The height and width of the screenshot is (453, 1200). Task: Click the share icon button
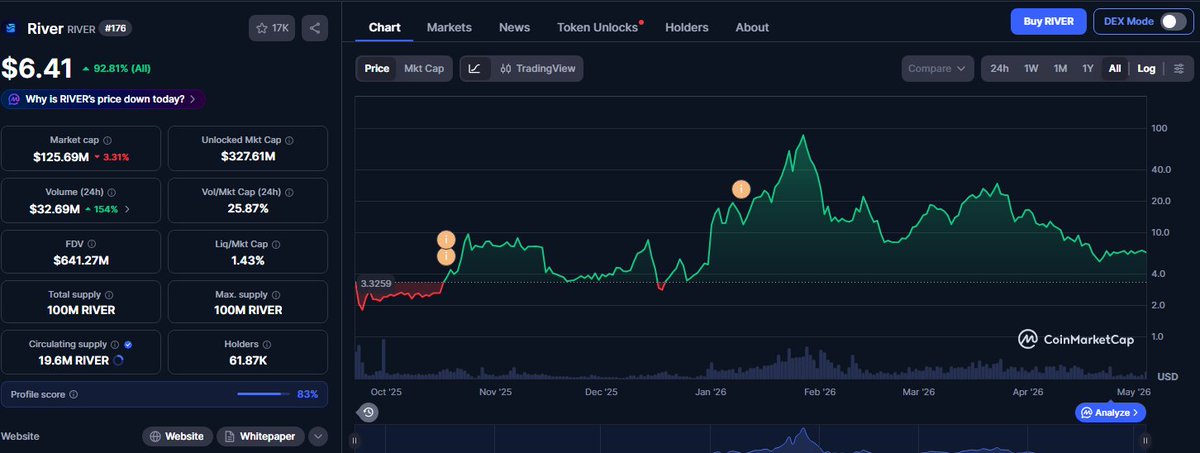315,28
